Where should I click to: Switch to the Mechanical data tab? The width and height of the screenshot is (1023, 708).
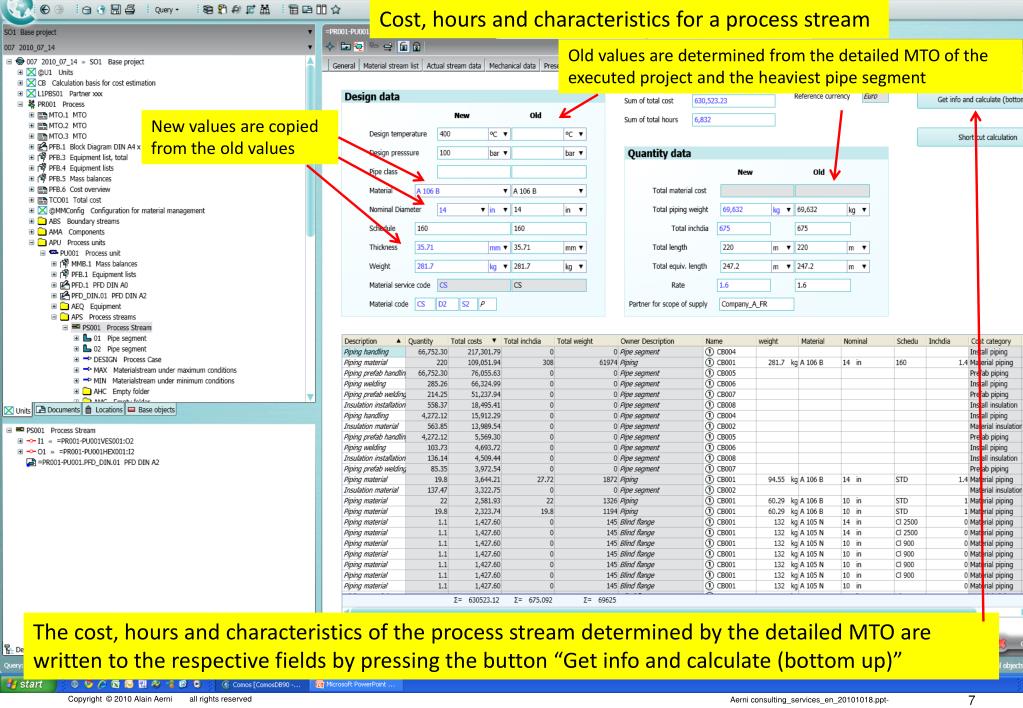pyautogui.click(x=512, y=66)
